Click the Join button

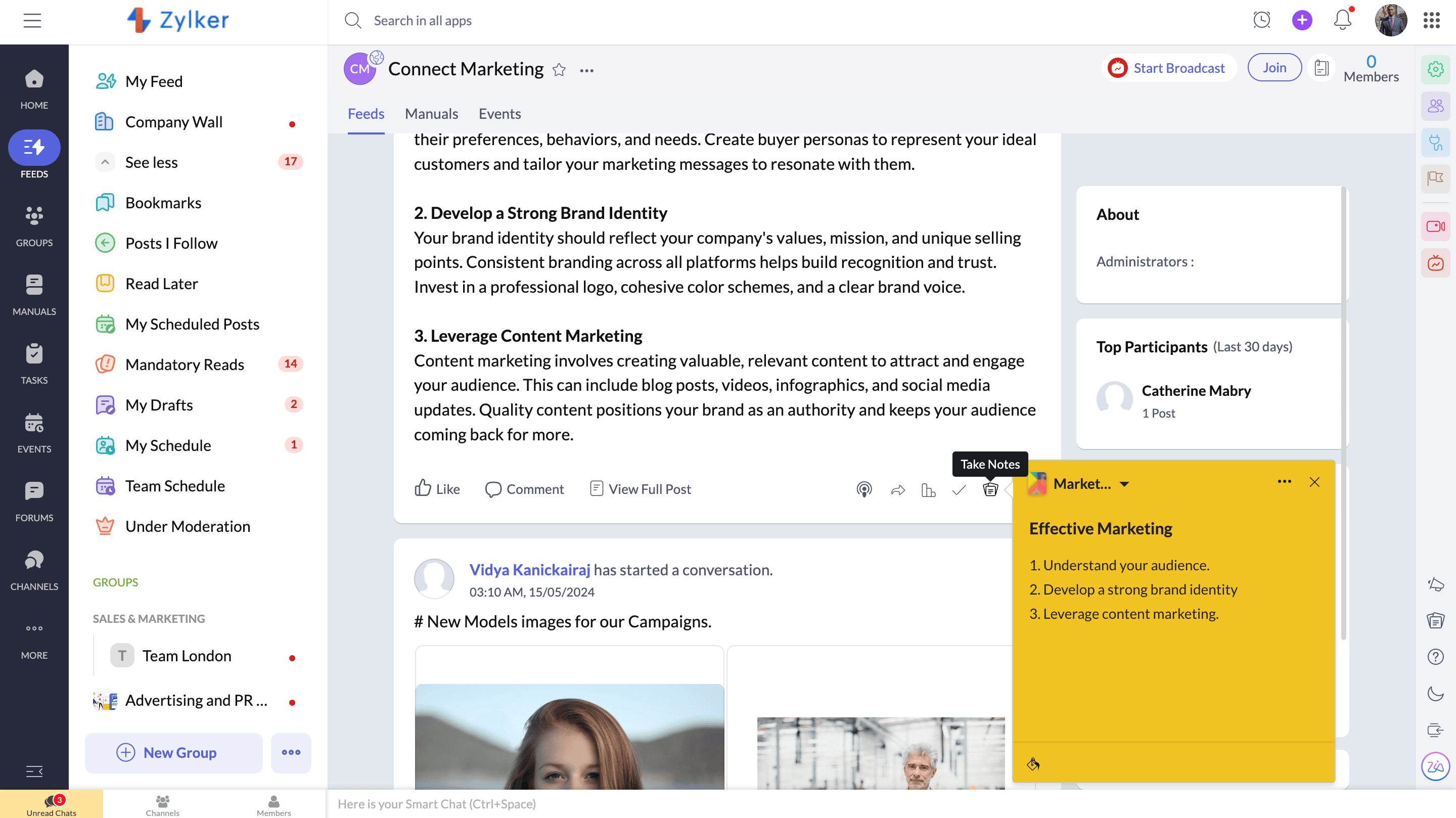[1274, 67]
